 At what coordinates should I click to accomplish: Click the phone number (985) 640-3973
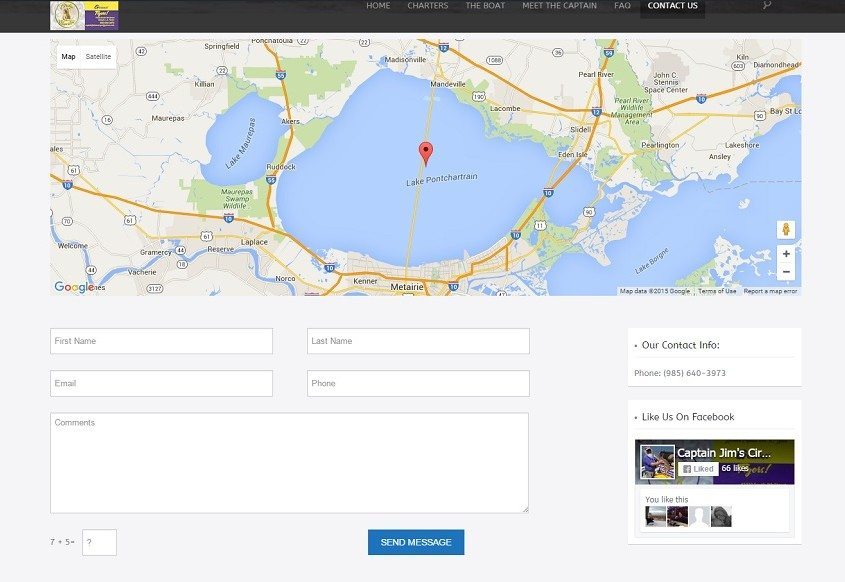[x=694, y=373]
